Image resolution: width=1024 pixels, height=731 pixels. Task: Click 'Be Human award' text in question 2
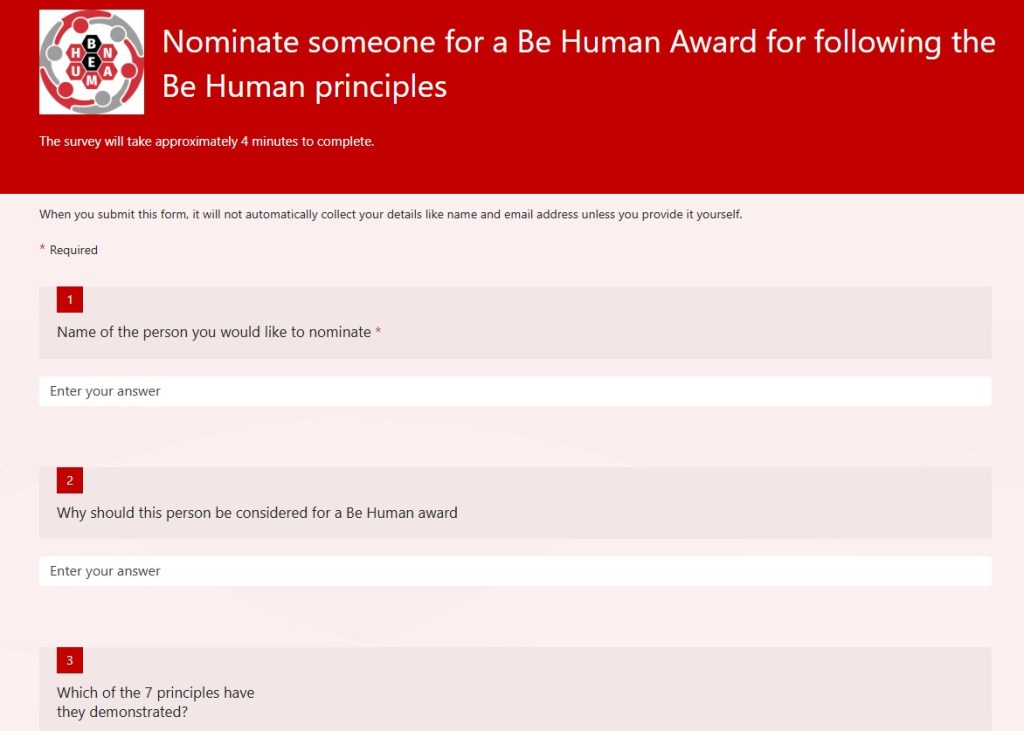click(x=402, y=513)
